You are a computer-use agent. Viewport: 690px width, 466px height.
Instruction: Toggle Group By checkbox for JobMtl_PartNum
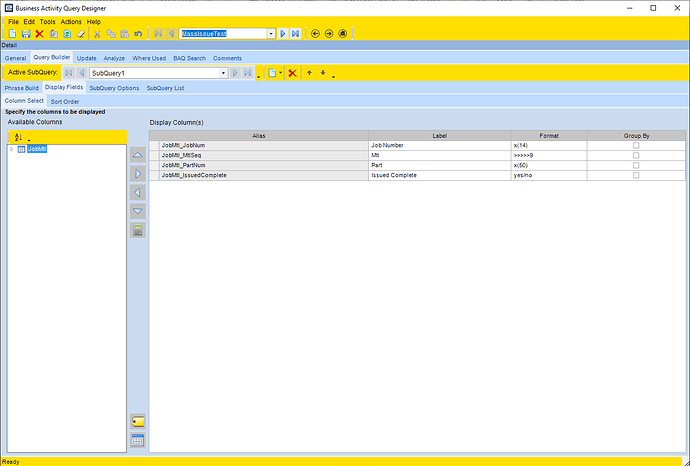point(636,165)
